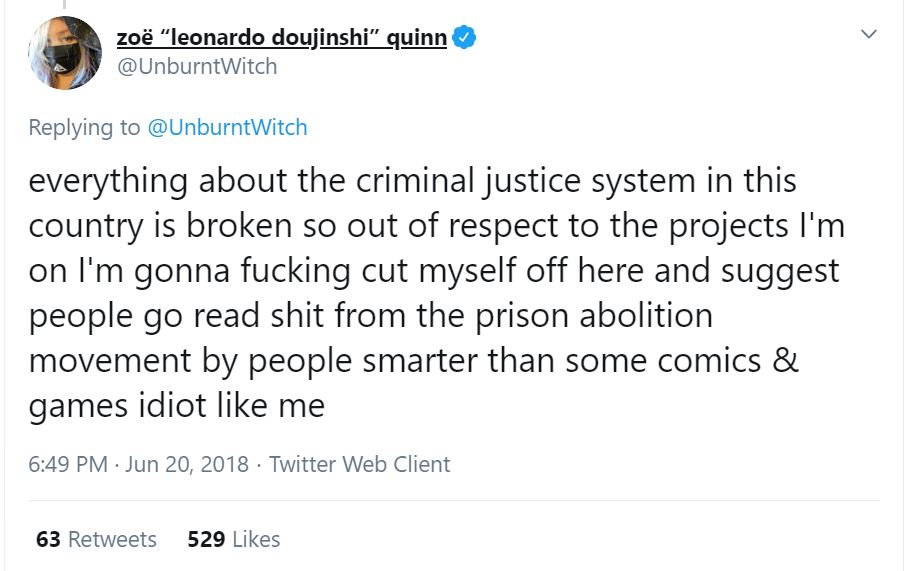View the Likes list
913x571 pixels.
pos(256,539)
